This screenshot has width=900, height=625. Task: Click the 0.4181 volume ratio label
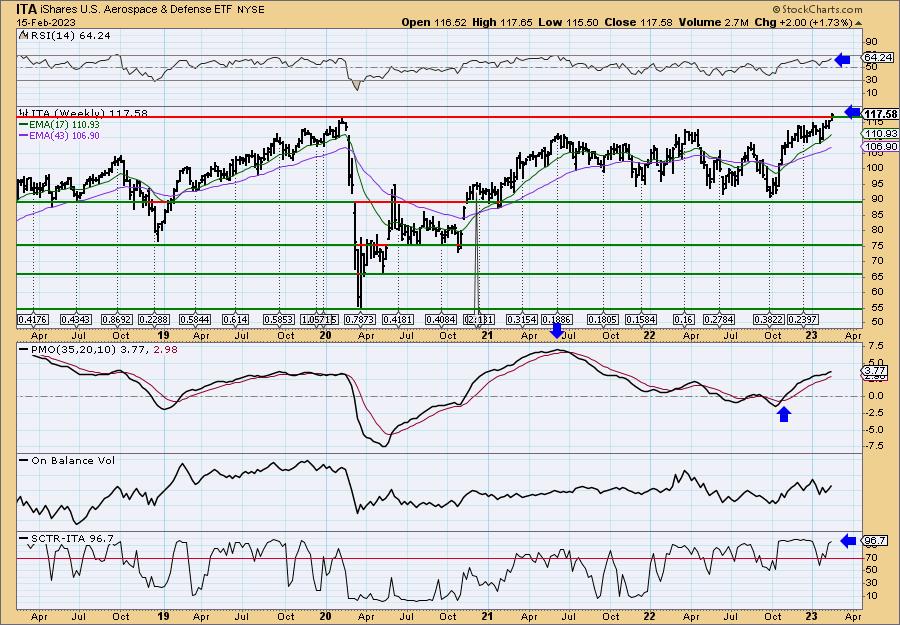[399, 319]
